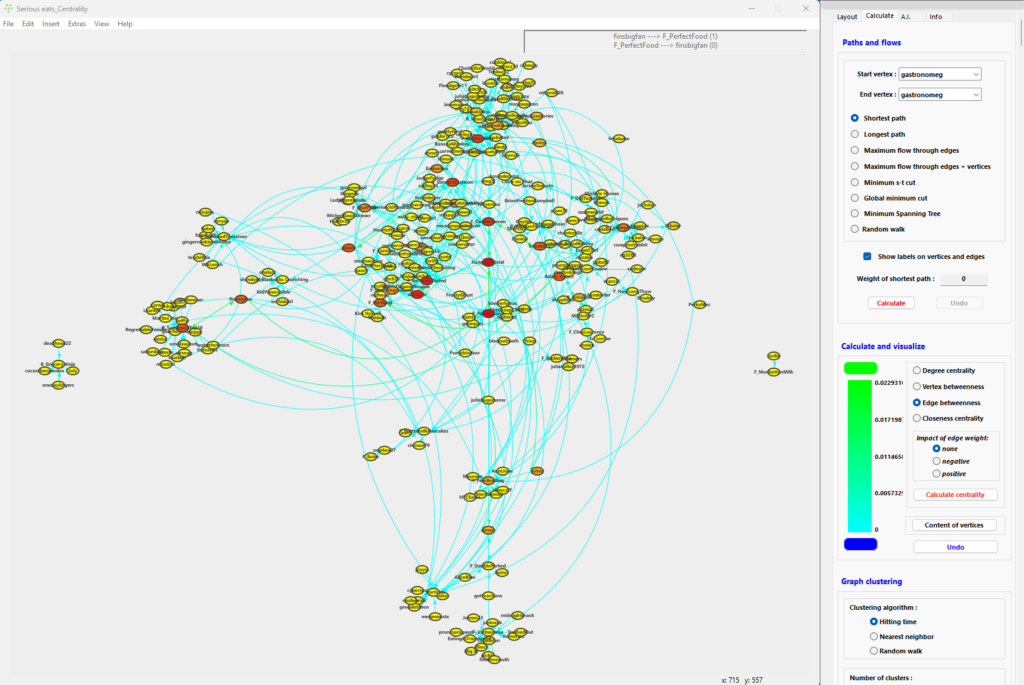Click the Calculate centrality button
This screenshot has height=685, width=1024.
[x=954, y=494]
